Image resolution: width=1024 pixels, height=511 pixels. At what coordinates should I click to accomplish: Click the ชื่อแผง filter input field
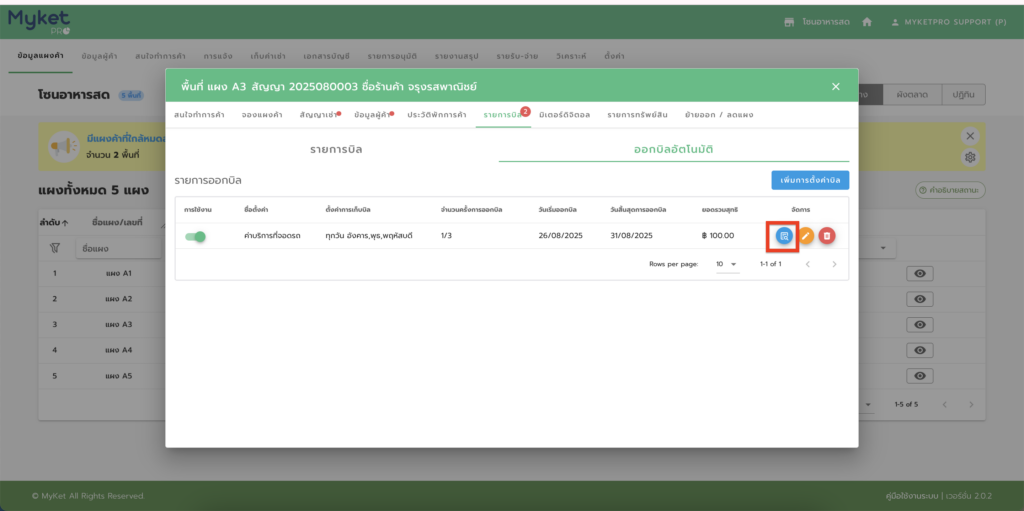[x=118, y=248]
